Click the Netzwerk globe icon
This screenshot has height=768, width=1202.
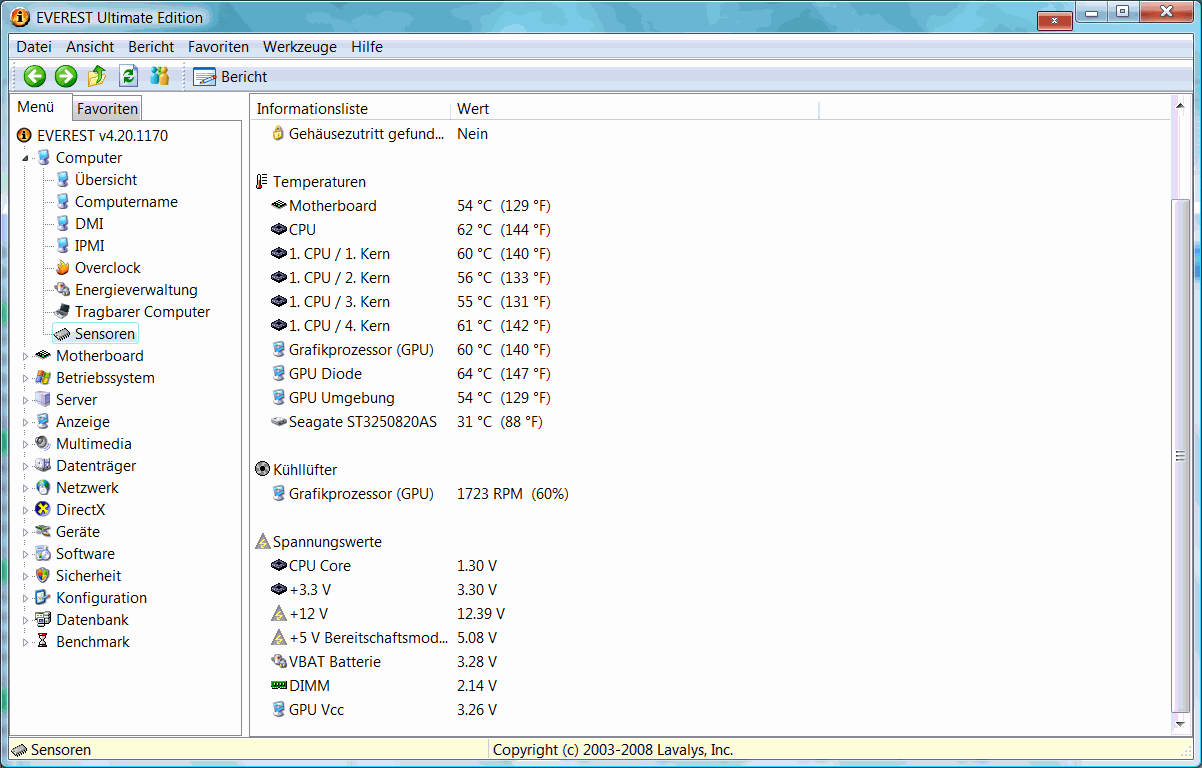(43, 488)
